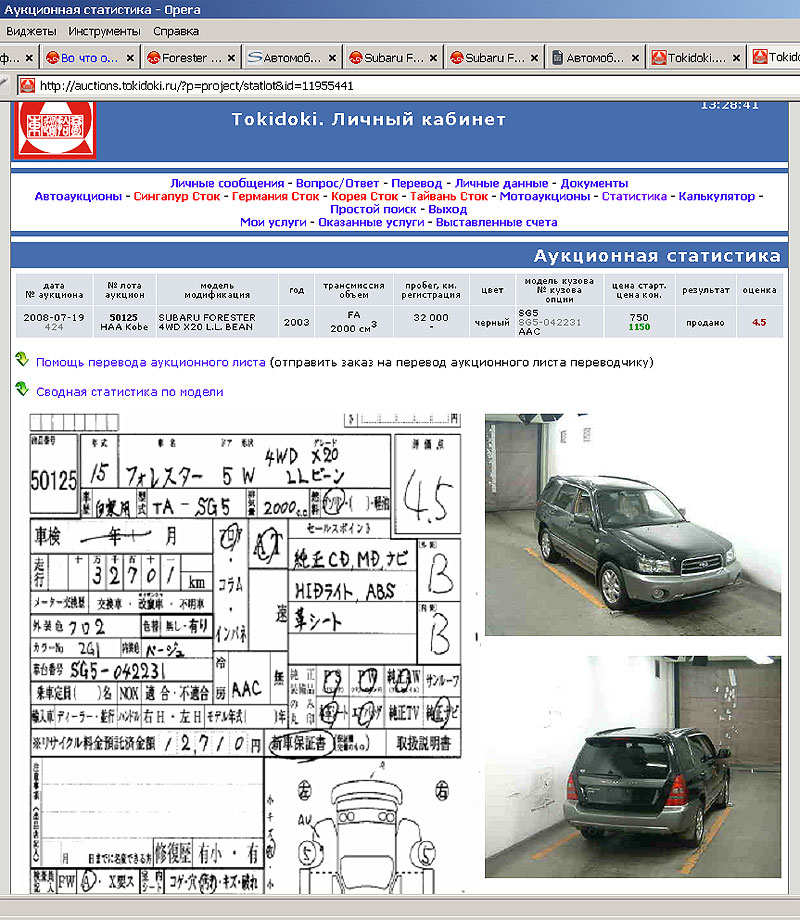
Task: Click the favicon on the 'Во что о...' tab
Action: (53, 58)
